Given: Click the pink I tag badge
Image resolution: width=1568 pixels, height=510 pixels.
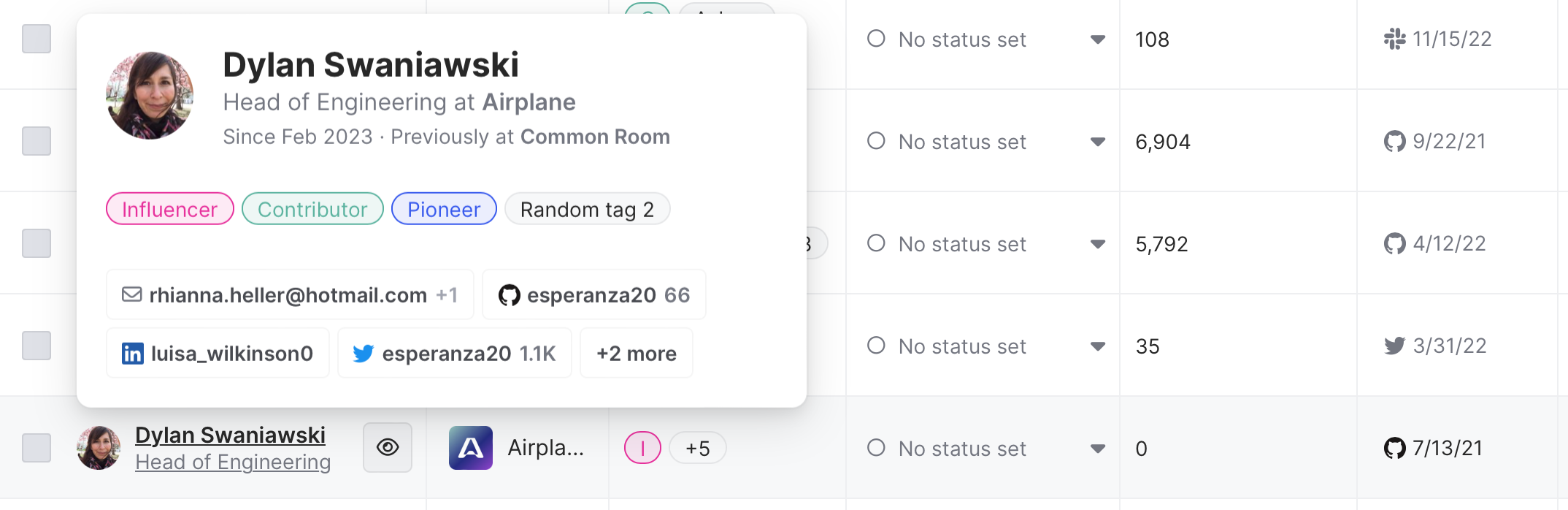Looking at the screenshot, I should 642,448.
